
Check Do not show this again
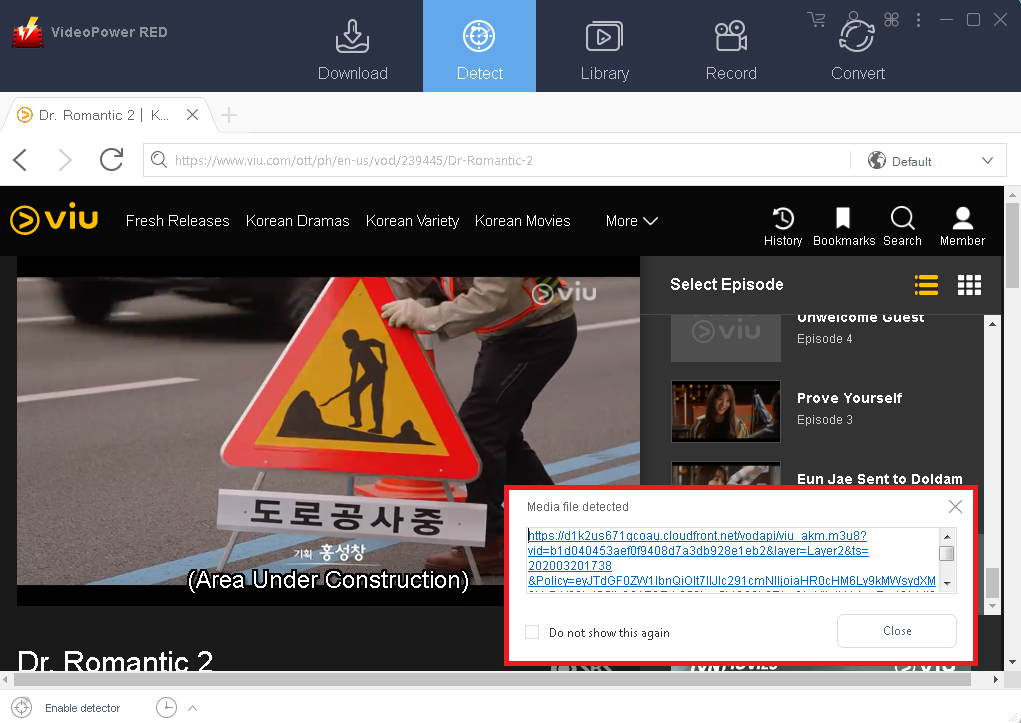coord(532,632)
